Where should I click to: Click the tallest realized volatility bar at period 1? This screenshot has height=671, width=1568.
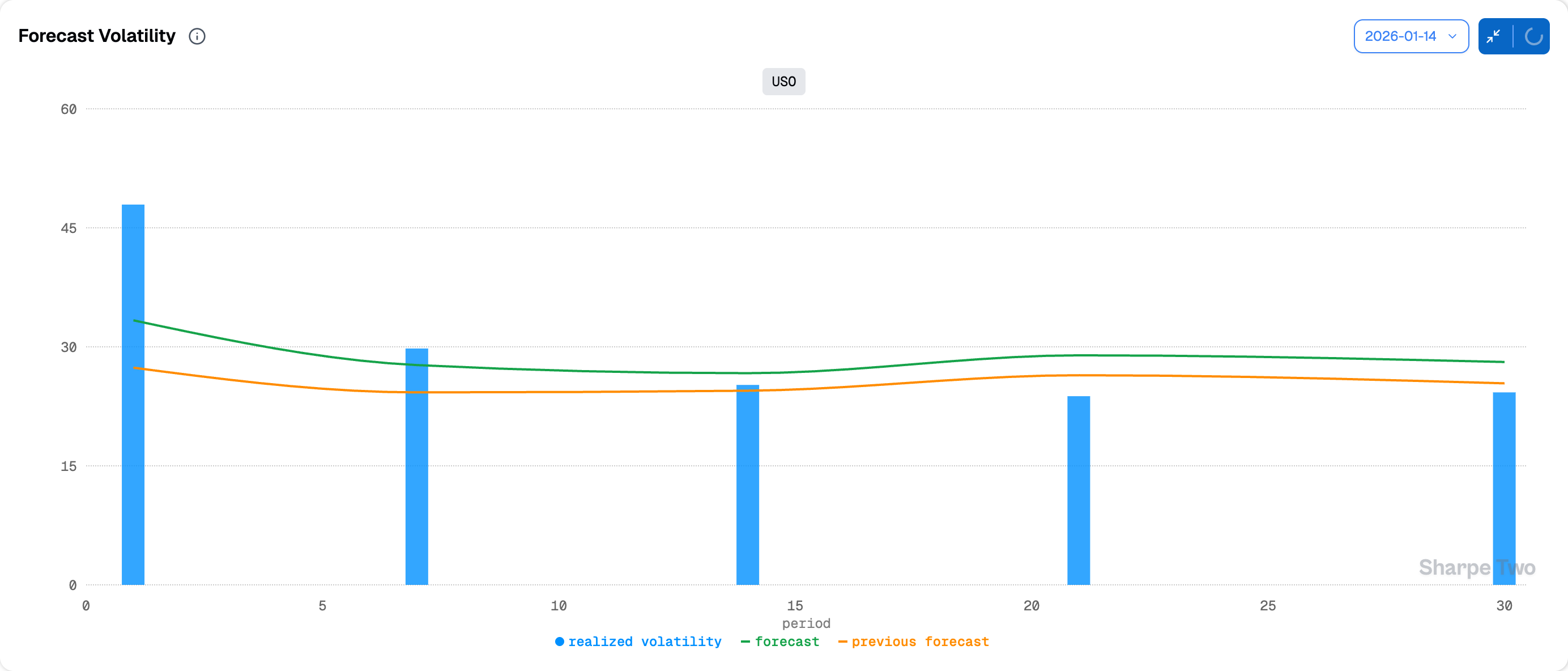point(133,394)
